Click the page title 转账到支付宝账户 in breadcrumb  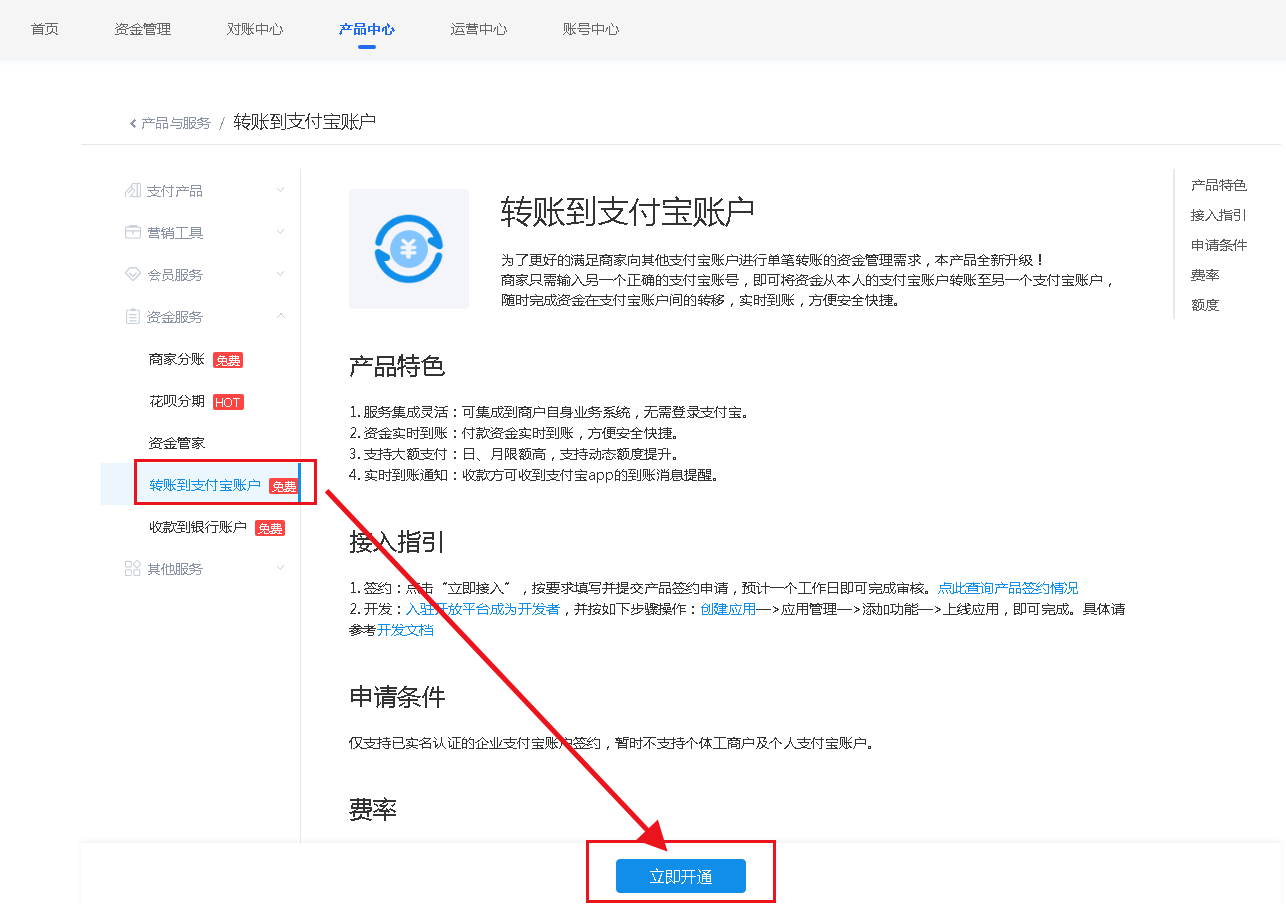point(305,122)
